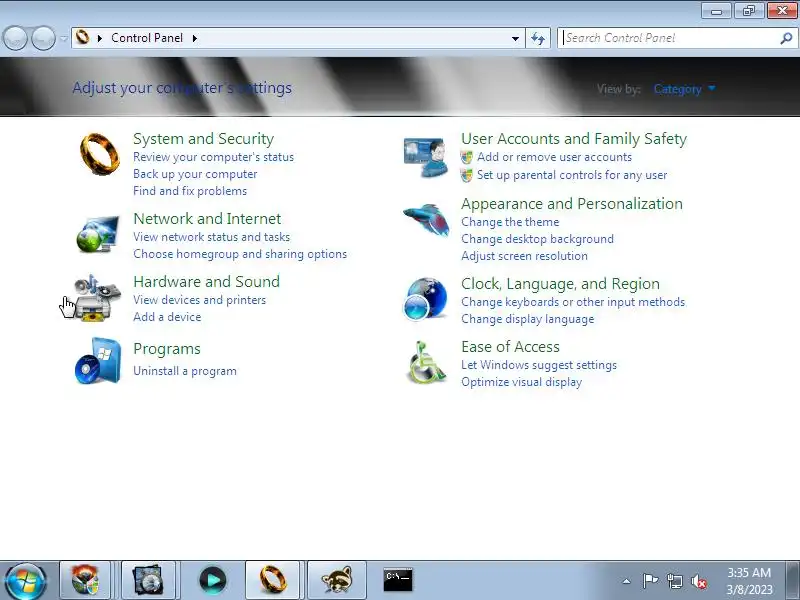Click Optimize visual display

click(x=521, y=382)
